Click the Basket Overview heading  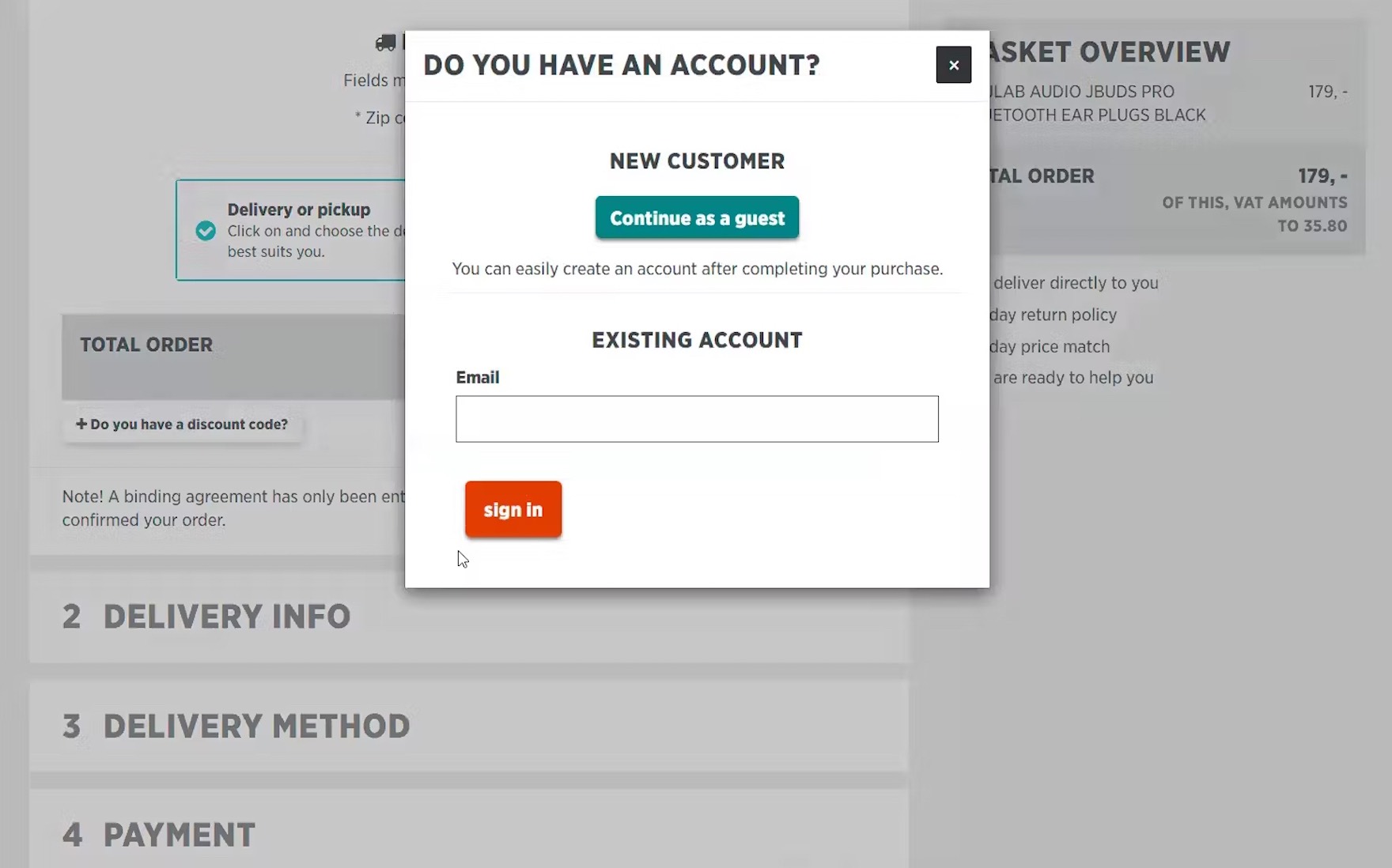(1107, 52)
